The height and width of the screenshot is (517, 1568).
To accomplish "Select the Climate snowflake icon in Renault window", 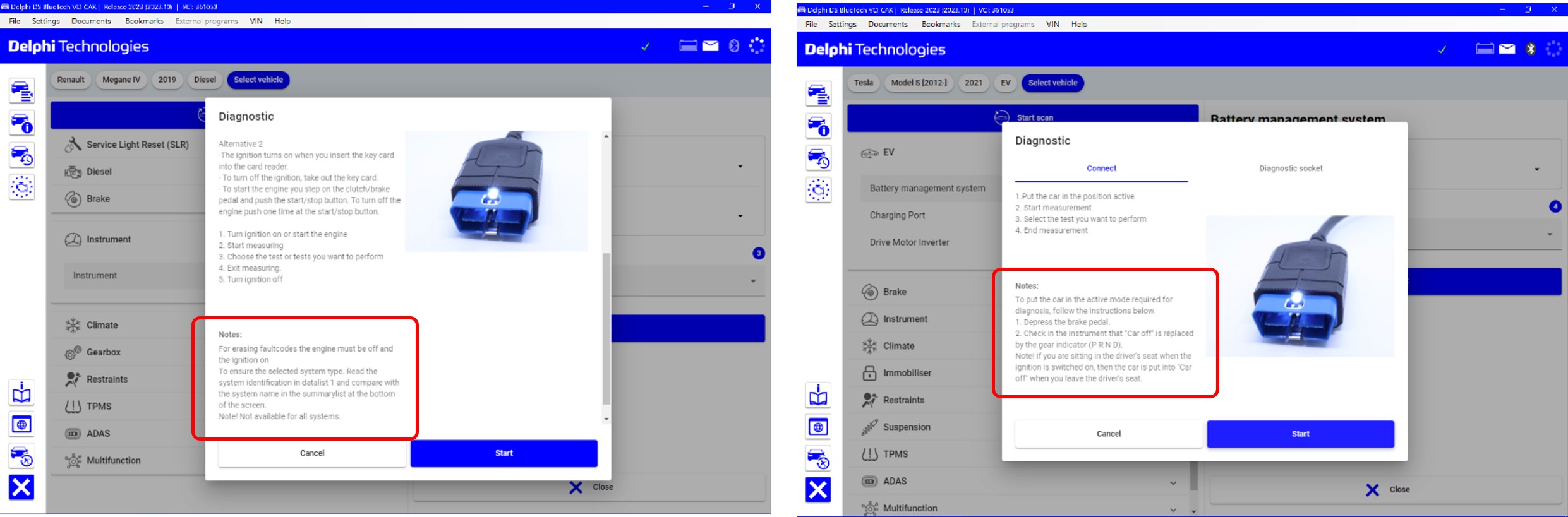I will pyautogui.click(x=73, y=325).
